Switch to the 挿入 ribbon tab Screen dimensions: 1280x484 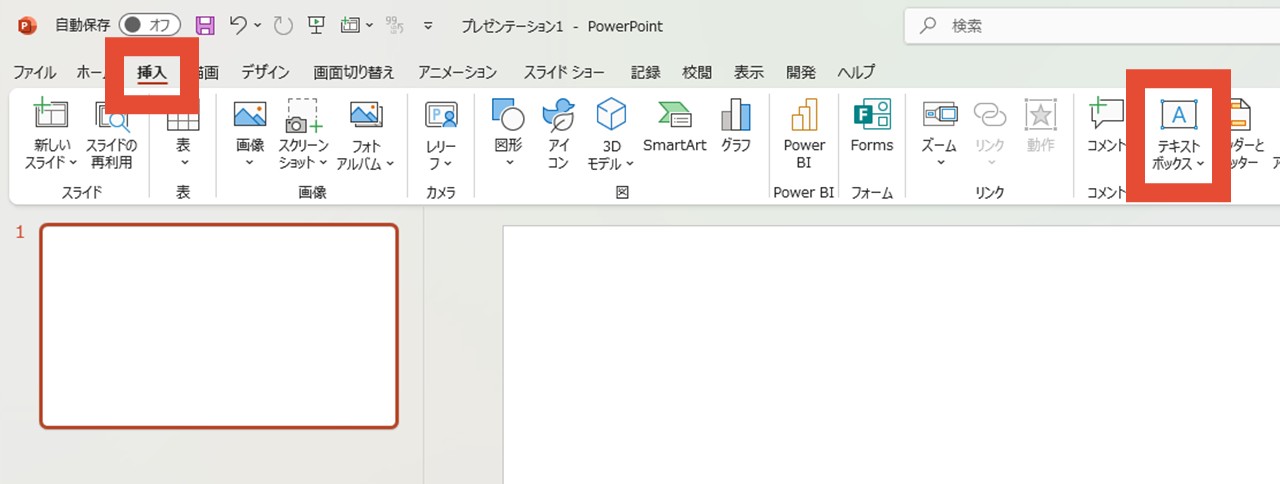pos(152,72)
